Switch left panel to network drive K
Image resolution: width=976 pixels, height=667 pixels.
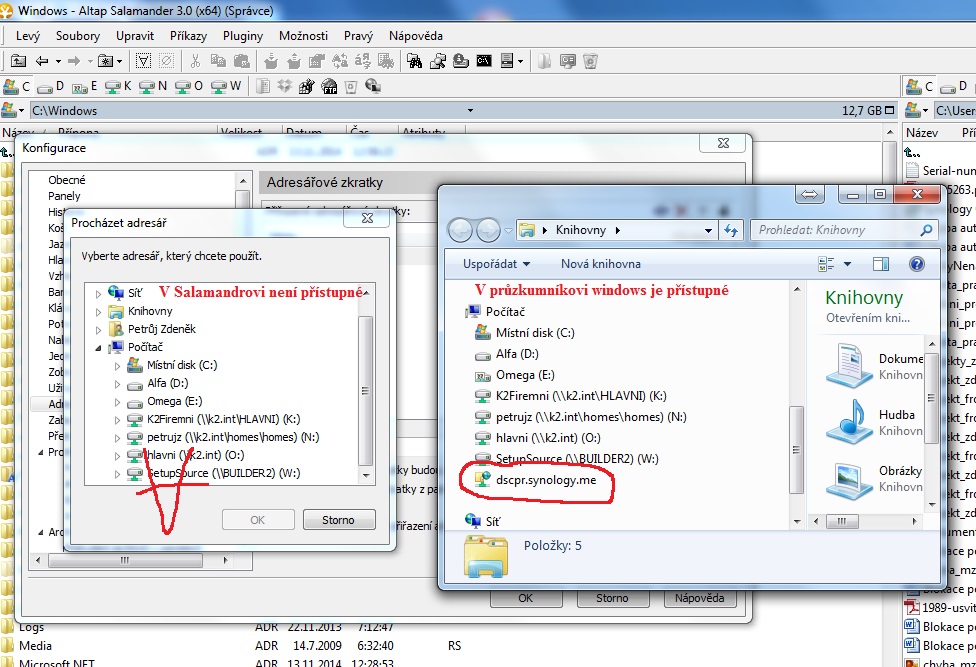tap(118, 86)
